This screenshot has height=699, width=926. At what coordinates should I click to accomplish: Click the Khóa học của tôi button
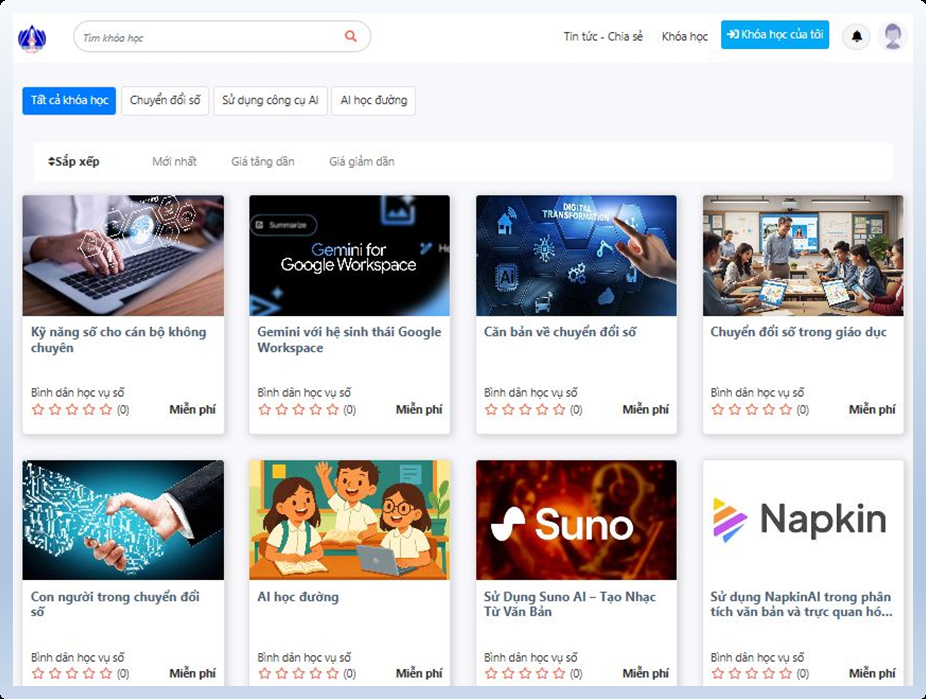tap(775, 36)
